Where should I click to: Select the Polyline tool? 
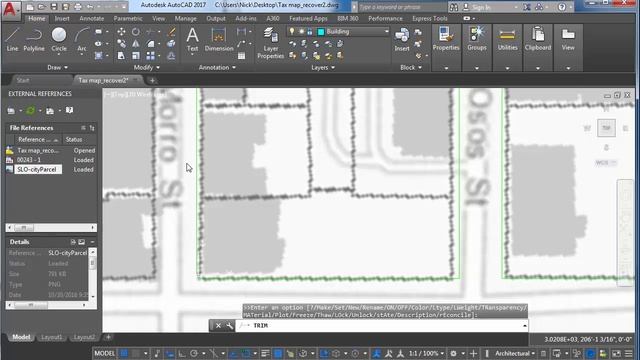(34, 39)
